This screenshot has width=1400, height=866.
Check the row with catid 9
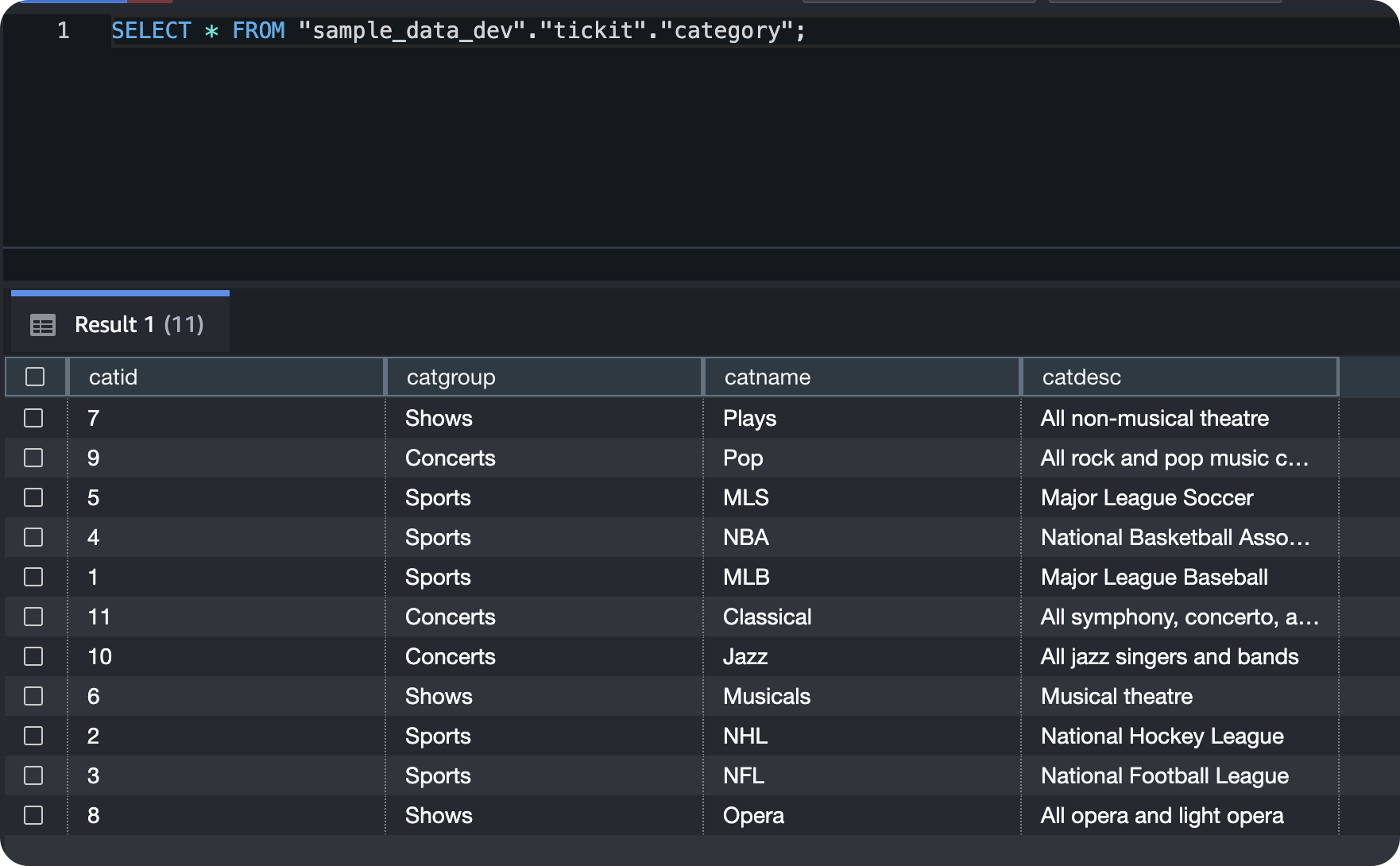(33, 458)
